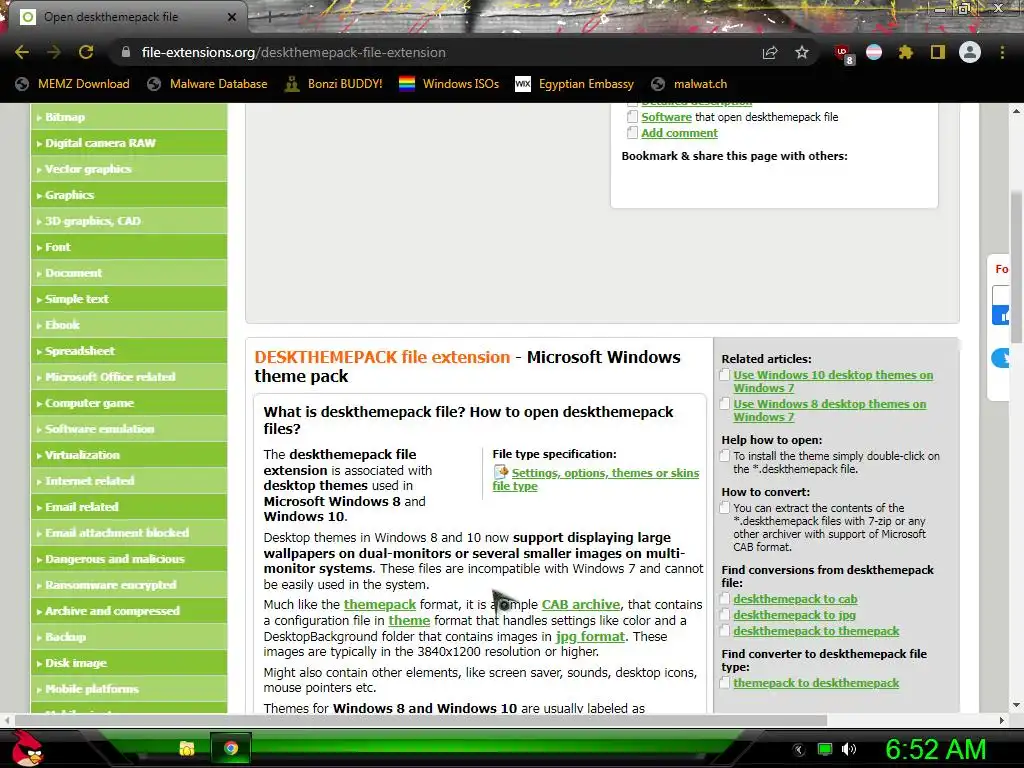Open the deskthemepack to jpg conversion
Screen dimensions: 1024x768
click(794, 615)
